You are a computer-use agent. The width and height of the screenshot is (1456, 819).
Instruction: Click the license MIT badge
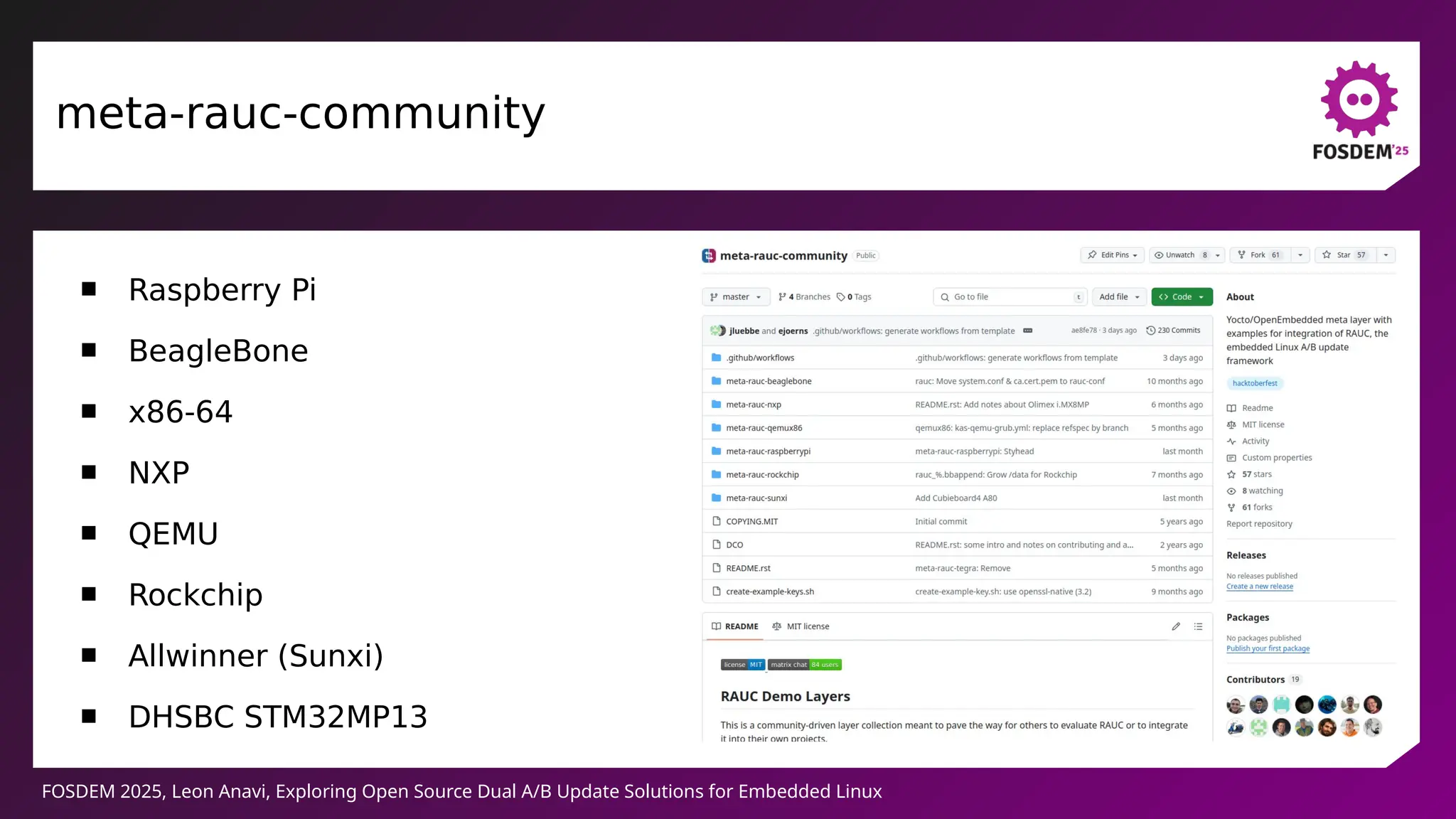click(x=743, y=665)
